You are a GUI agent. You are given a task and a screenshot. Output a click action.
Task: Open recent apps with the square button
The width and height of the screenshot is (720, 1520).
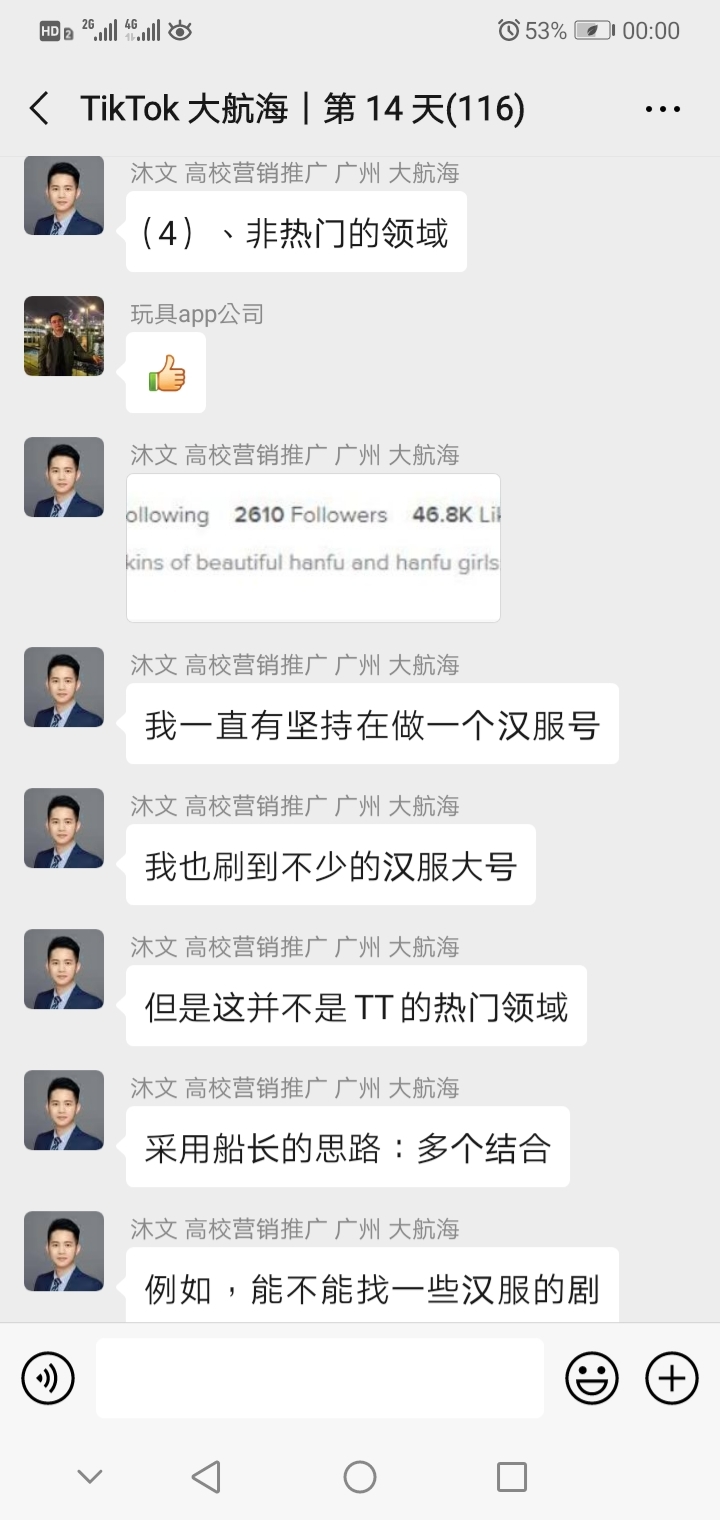(x=512, y=1476)
